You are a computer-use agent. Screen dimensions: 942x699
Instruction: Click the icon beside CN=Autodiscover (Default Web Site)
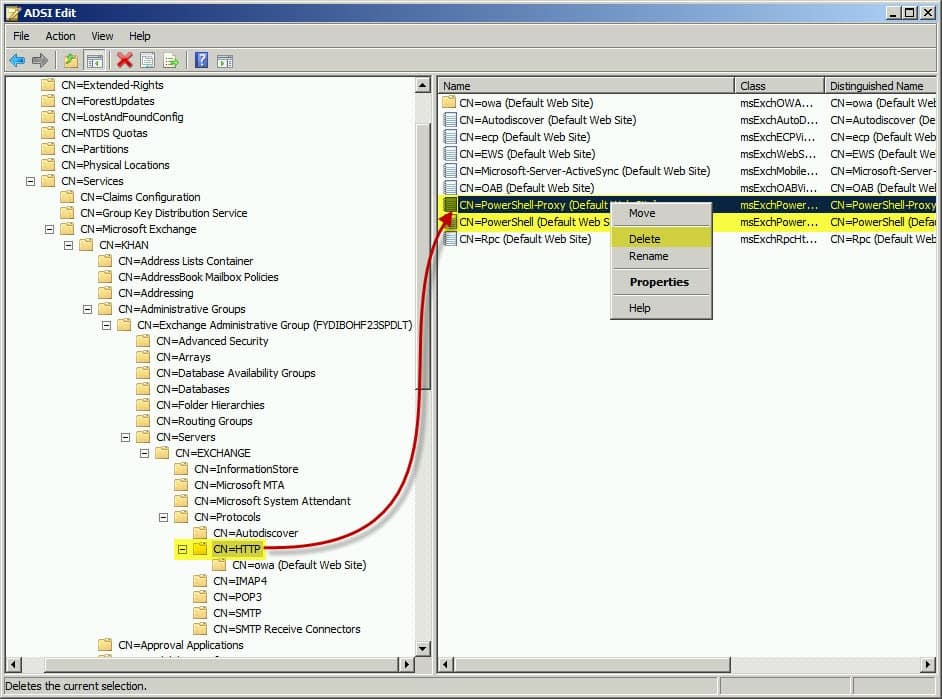(449, 120)
